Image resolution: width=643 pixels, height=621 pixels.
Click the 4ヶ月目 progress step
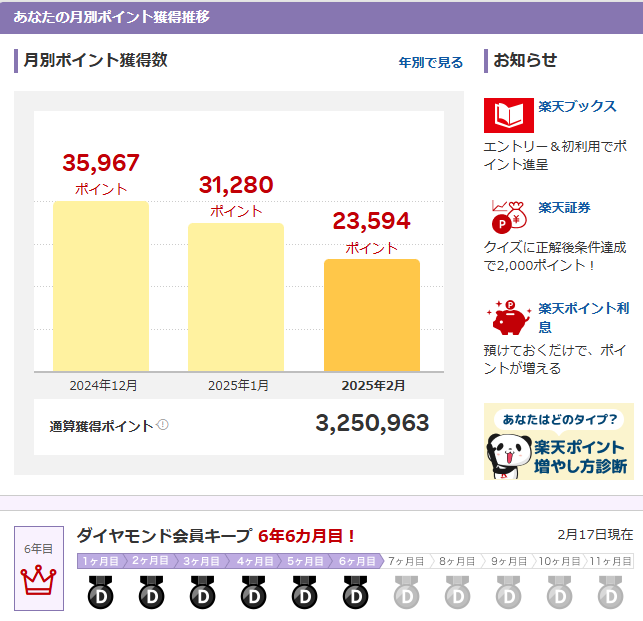(x=255, y=561)
